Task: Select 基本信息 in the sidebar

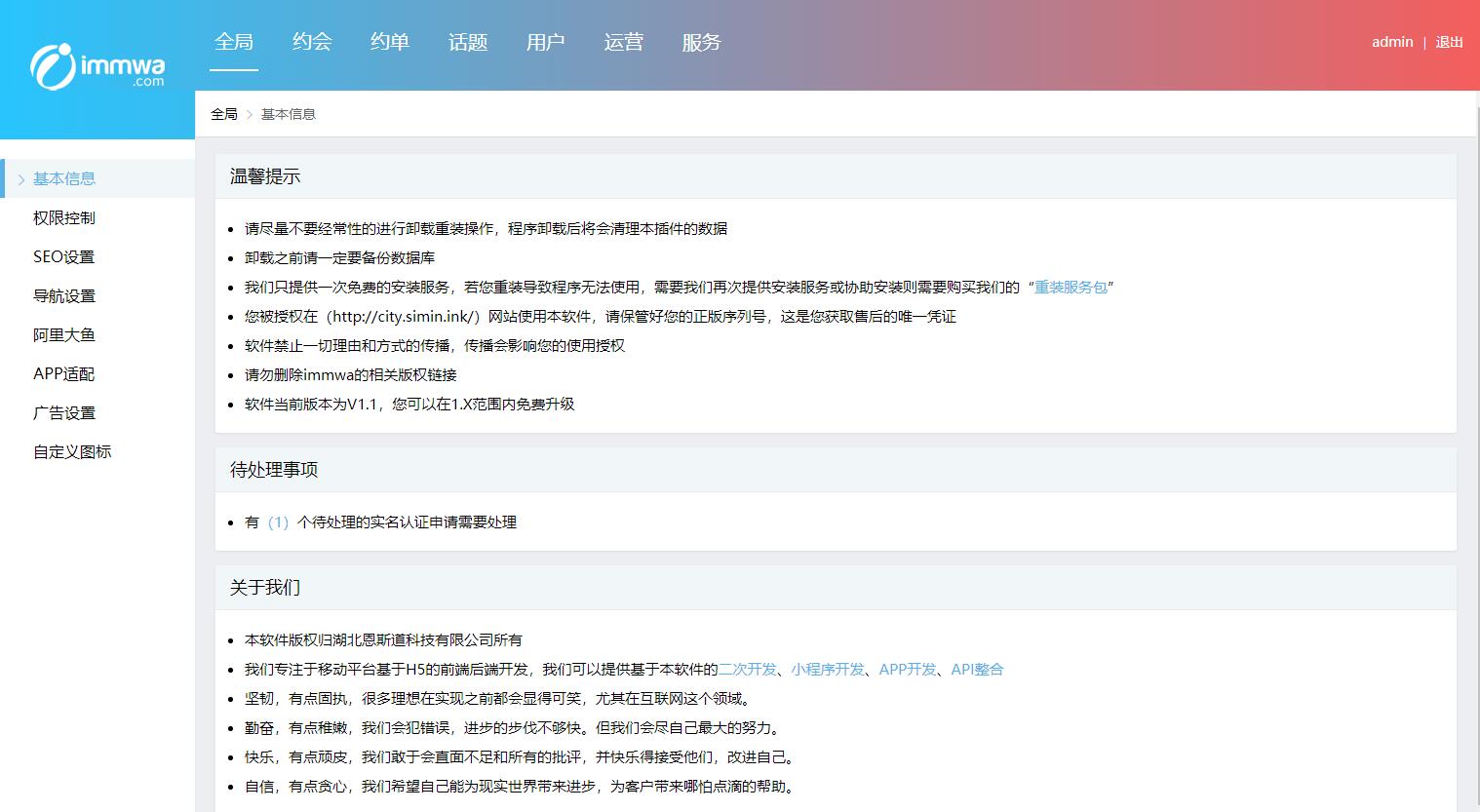Action: point(64,178)
